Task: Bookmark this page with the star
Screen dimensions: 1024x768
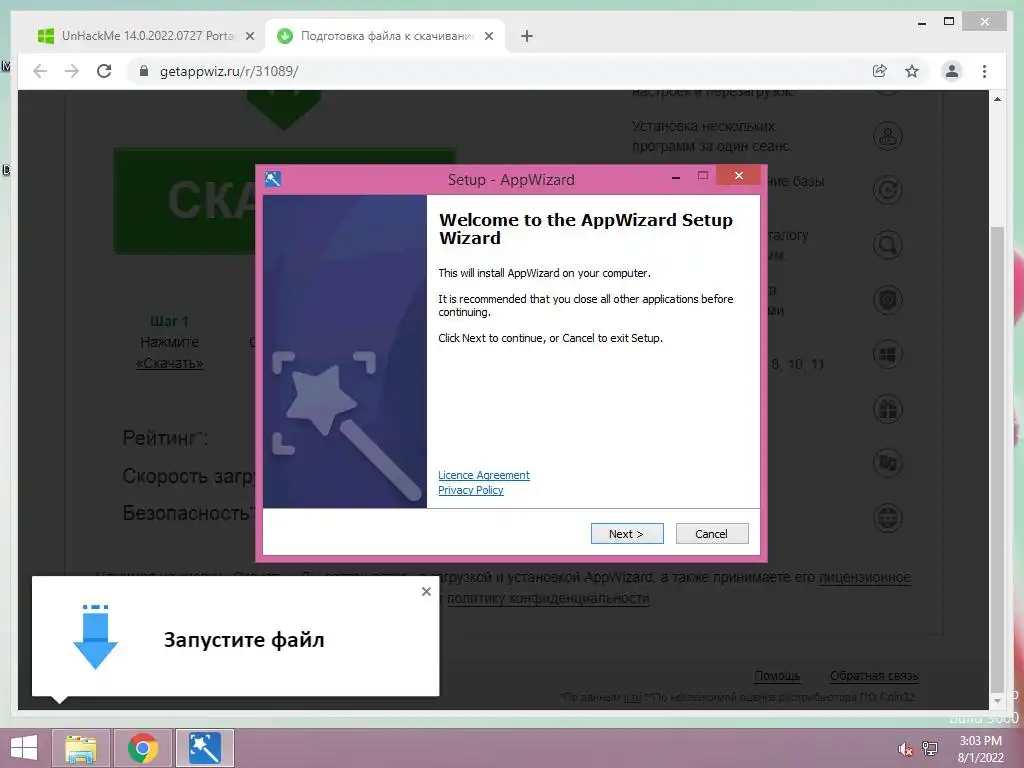Action: click(912, 71)
